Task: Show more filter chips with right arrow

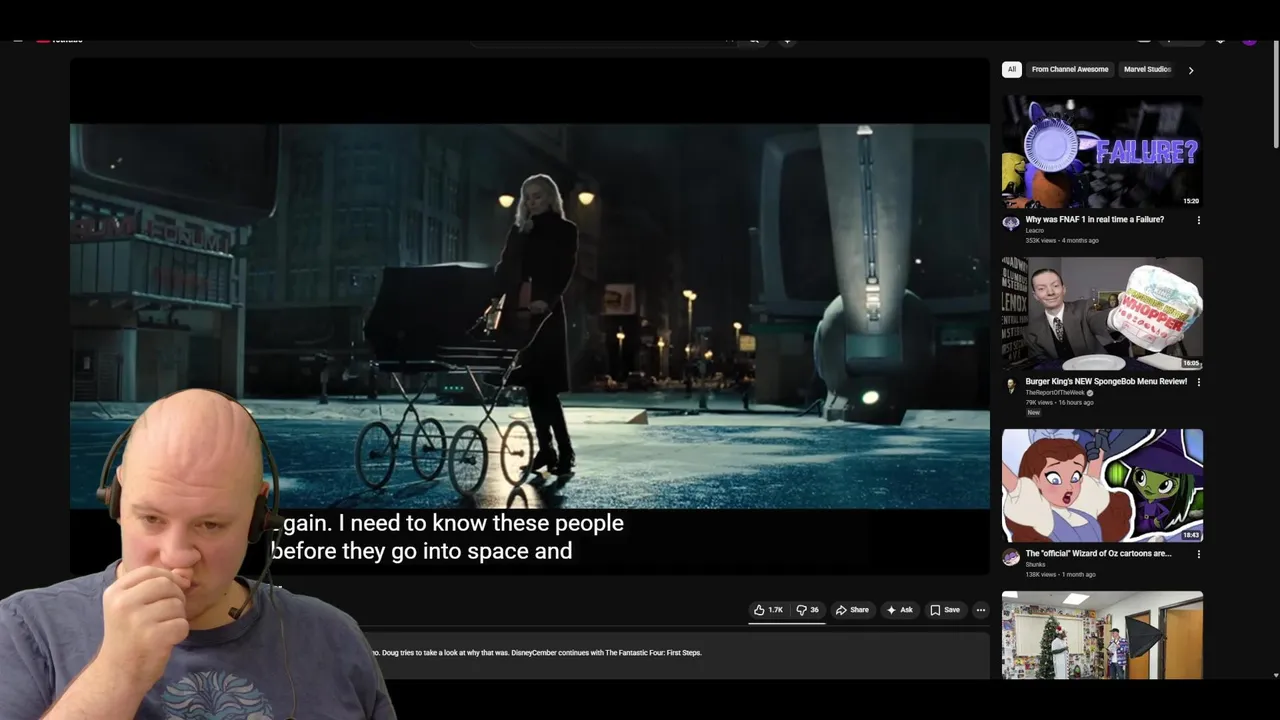Action: click(x=1190, y=70)
